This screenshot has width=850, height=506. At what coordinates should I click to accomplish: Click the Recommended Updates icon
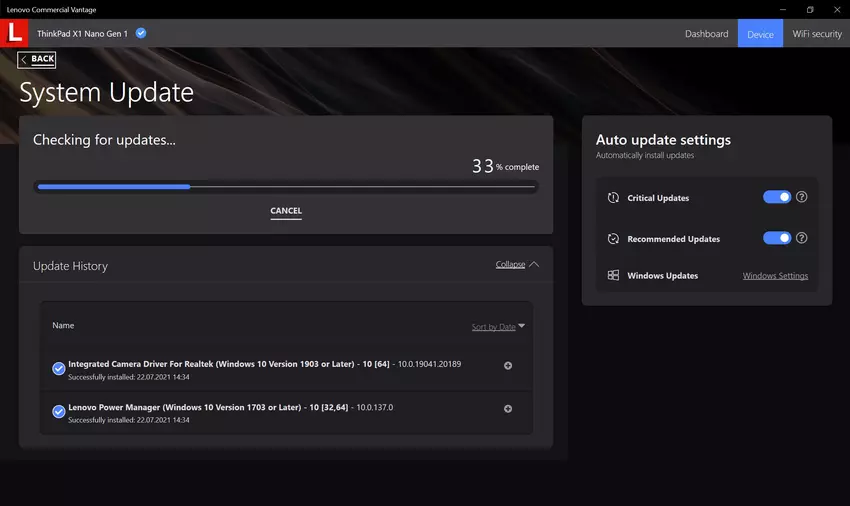coord(613,239)
